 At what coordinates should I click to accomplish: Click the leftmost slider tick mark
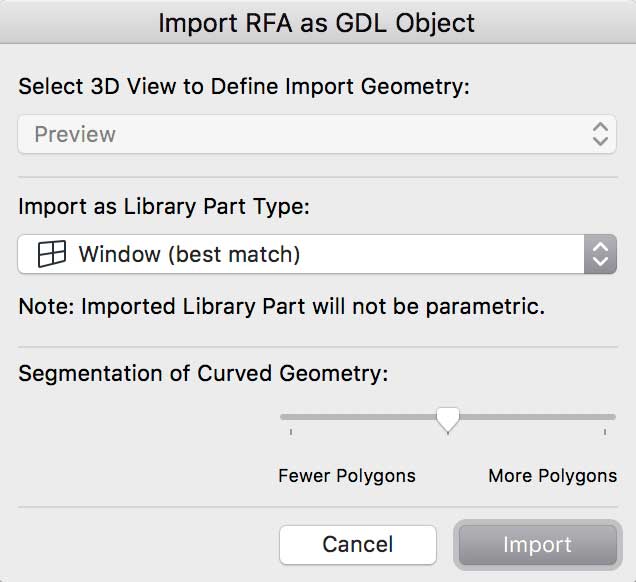291,433
